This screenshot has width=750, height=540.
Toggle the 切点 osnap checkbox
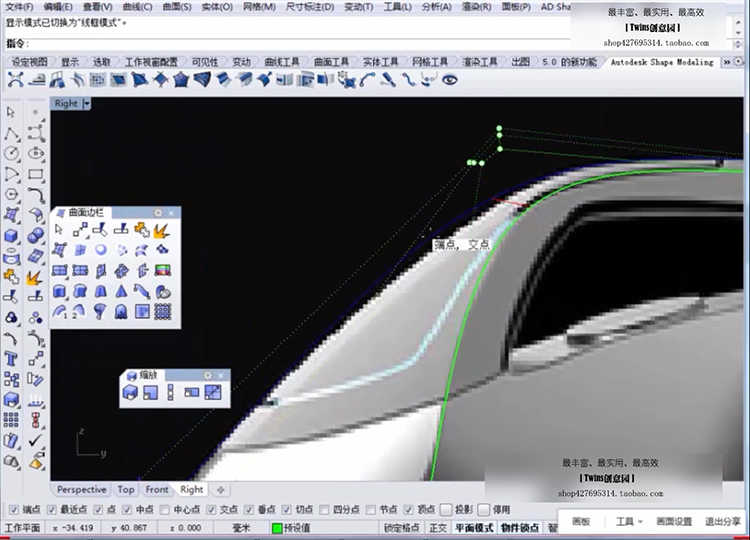tap(286, 510)
